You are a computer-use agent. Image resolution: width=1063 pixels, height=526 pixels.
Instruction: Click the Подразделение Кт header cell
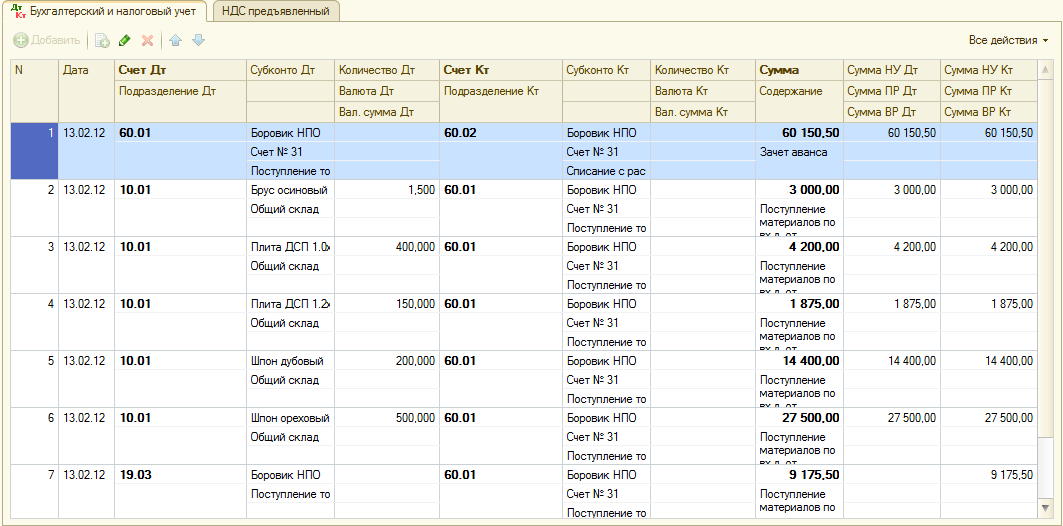click(x=501, y=92)
